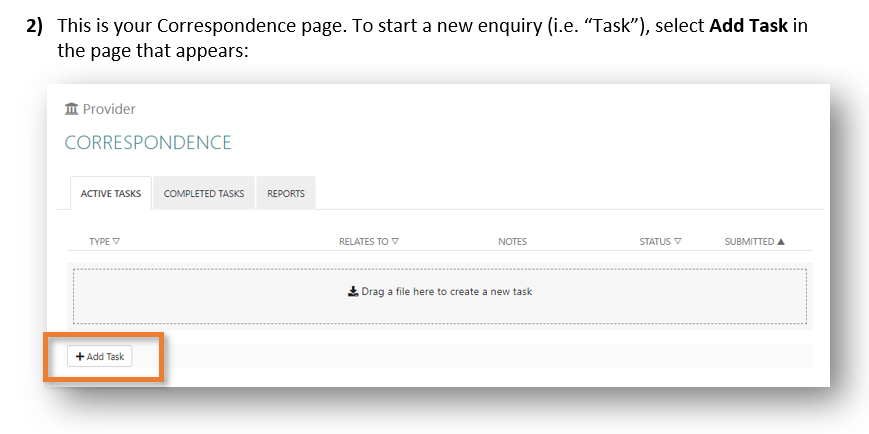Click the RELATES TO column header label
The image size is (869, 434).
[x=363, y=241]
